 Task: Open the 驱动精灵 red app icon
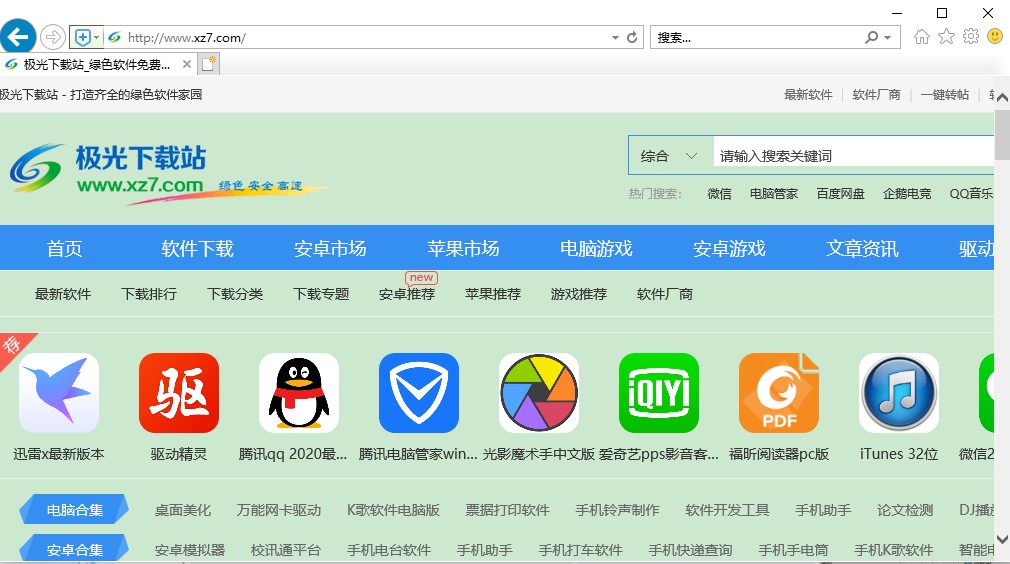179,393
